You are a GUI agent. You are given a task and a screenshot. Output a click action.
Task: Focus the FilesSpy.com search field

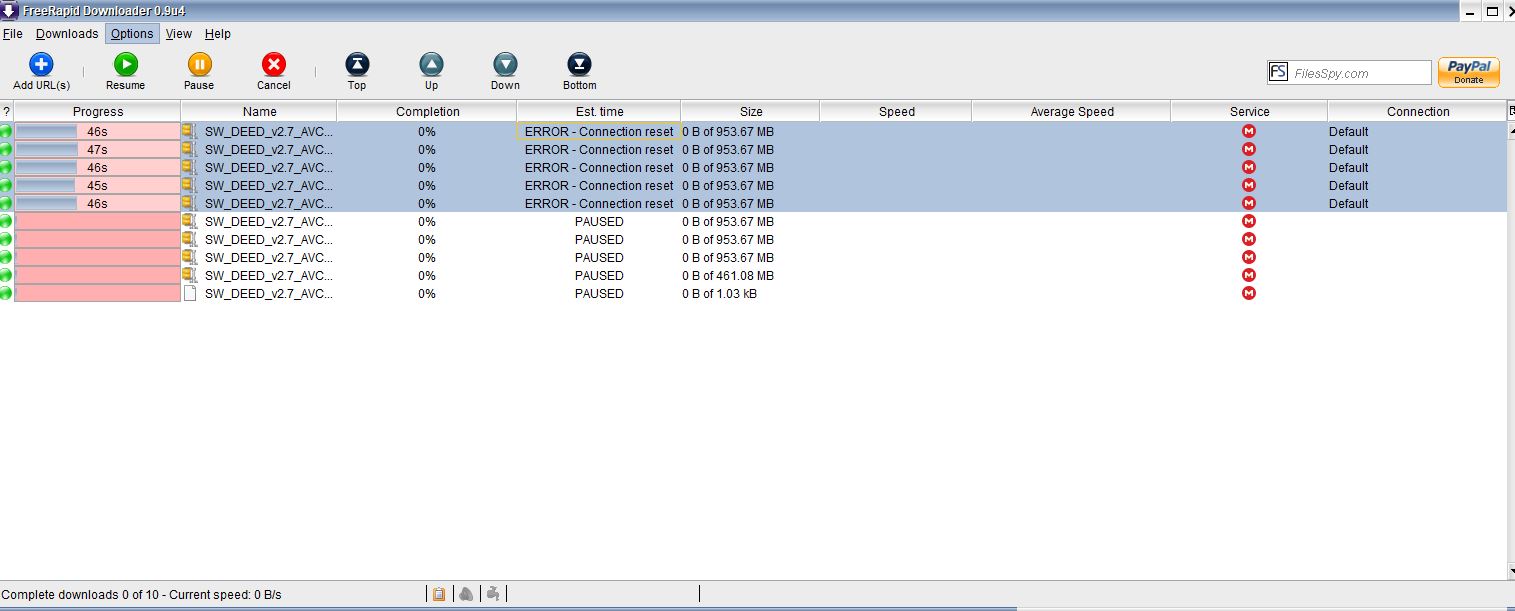pos(1360,73)
